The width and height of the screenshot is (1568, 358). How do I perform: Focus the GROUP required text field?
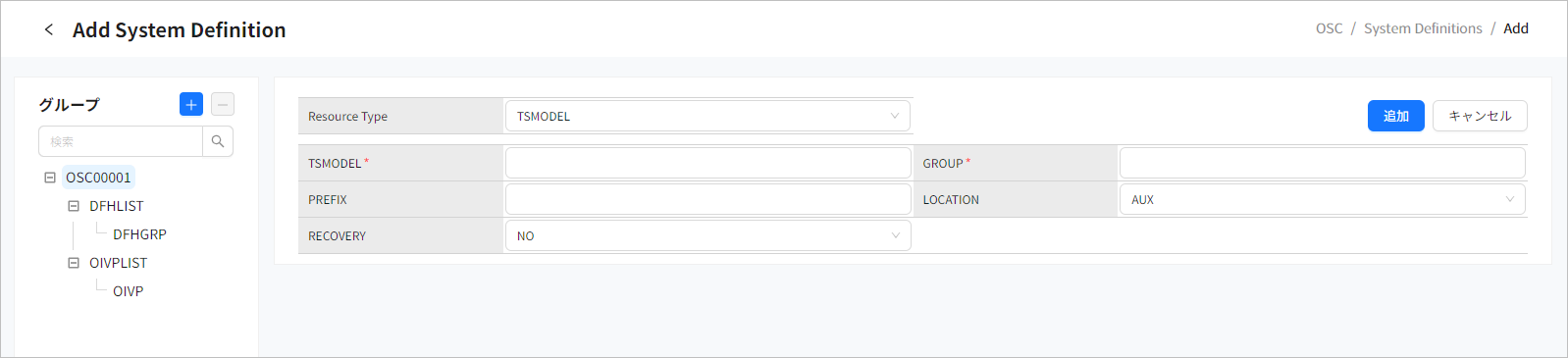pos(1322,163)
